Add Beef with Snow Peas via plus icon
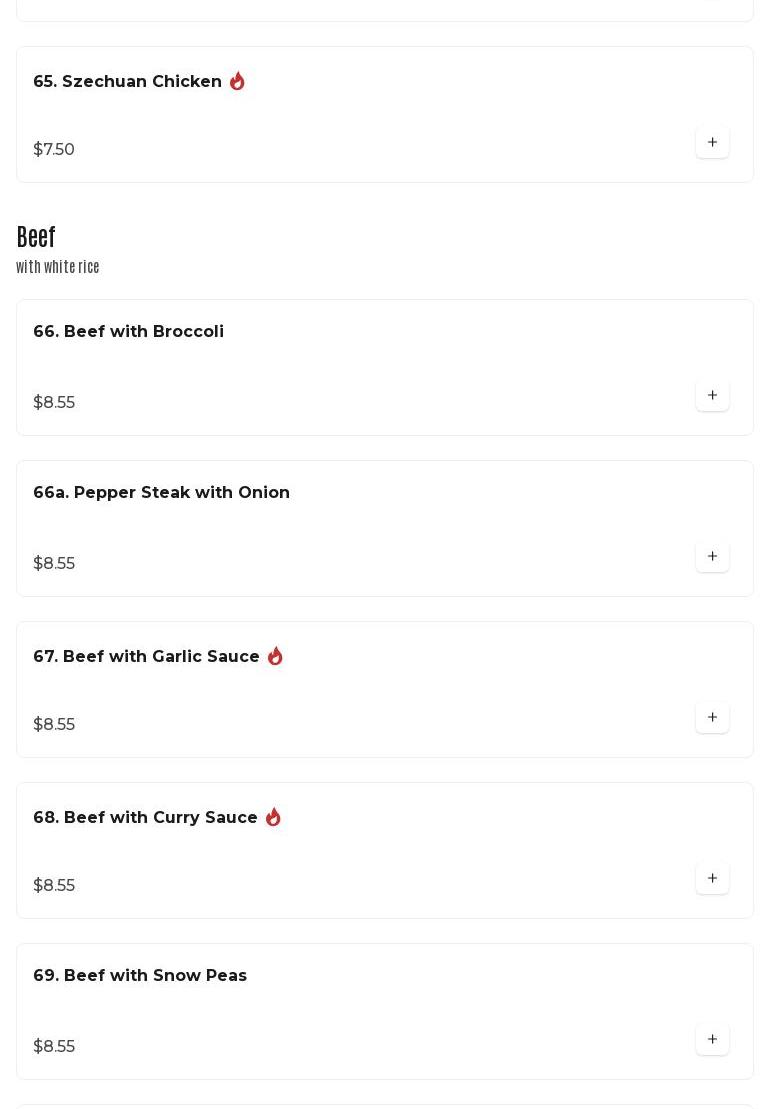This screenshot has width=770, height=1109. (x=712, y=1039)
